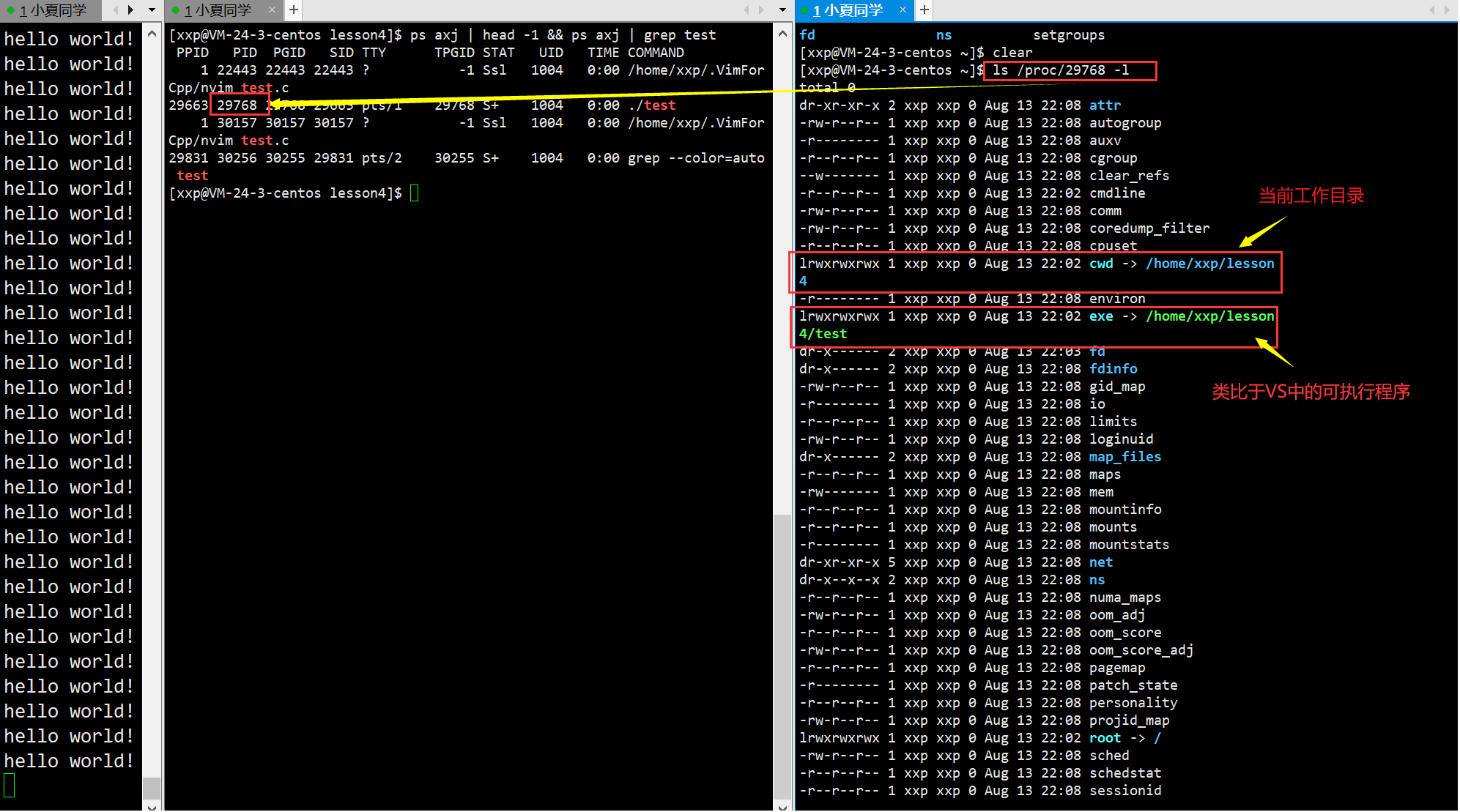The height and width of the screenshot is (812, 1460).
Task: Close the active blue 小夏同学 tab
Action: pyautogui.click(x=903, y=10)
